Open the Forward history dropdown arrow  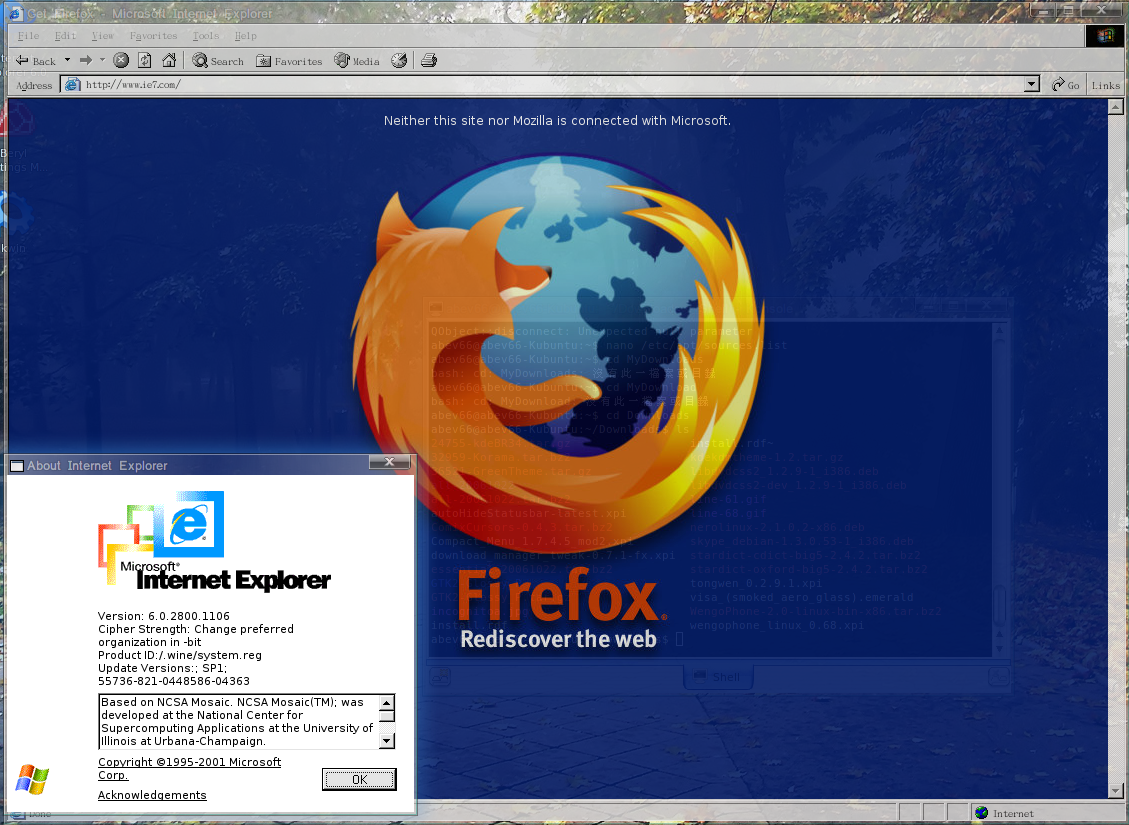102,60
